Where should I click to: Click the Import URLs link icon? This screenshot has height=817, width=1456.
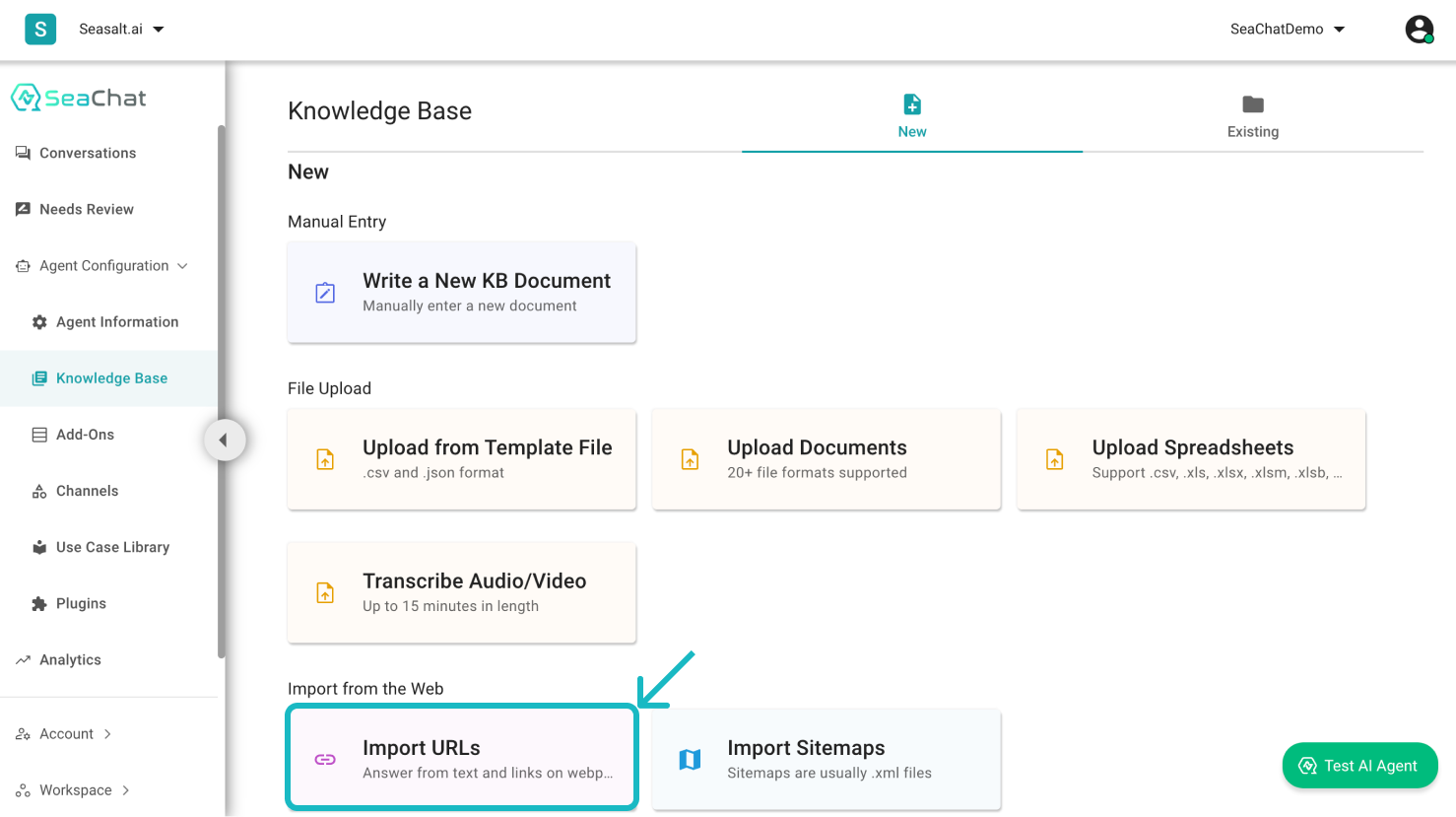pyautogui.click(x=325, y=760)
